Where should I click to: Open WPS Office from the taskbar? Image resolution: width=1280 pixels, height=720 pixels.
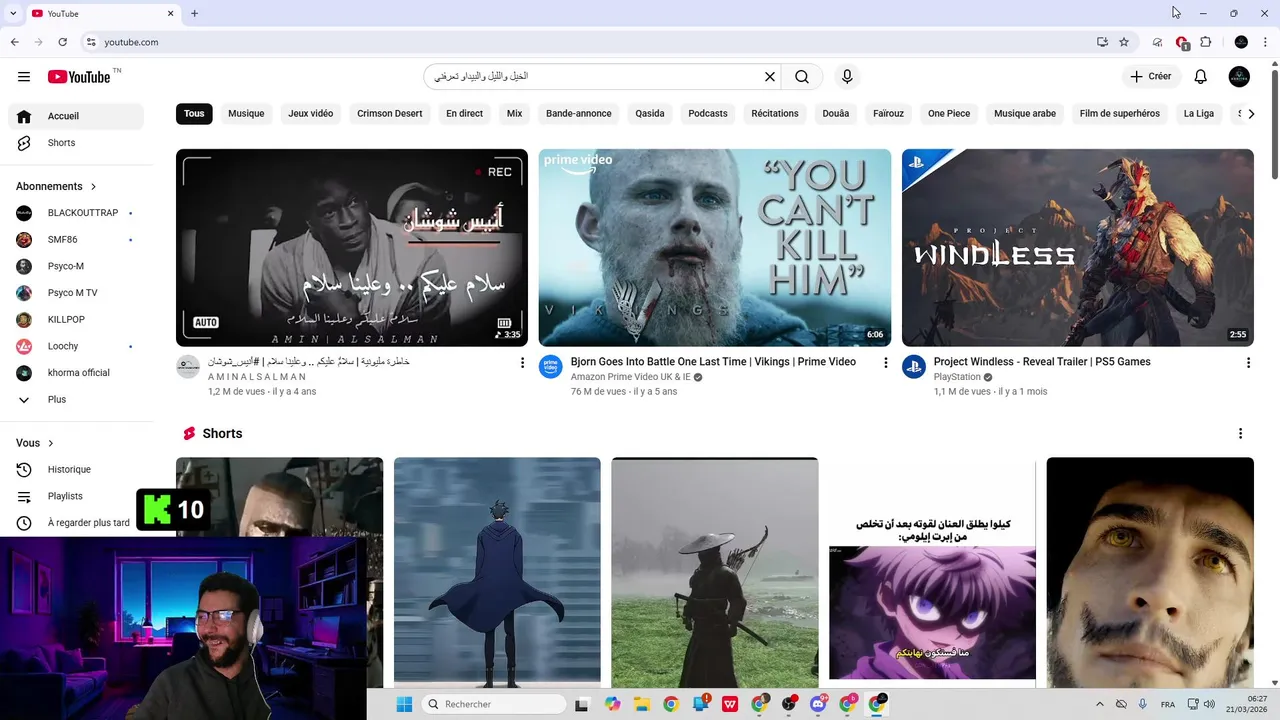tap(730, 704)
